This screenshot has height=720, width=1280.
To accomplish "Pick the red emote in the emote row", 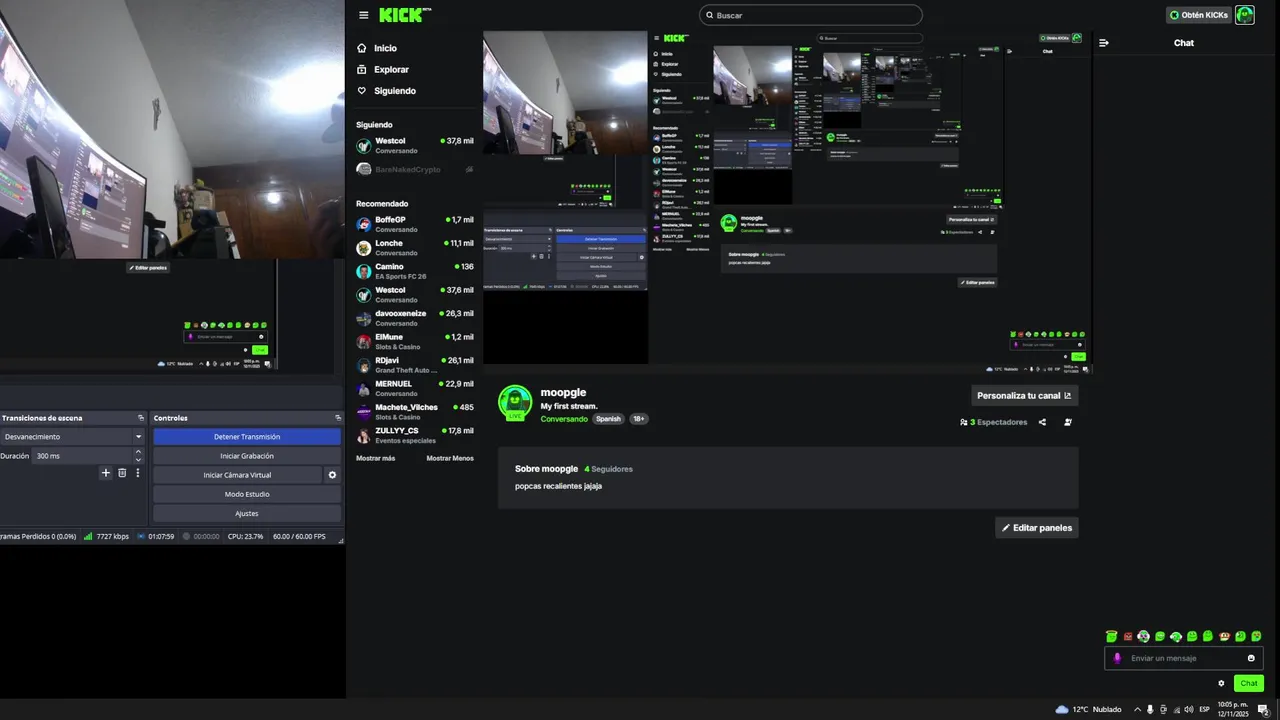I will tap(1128, 636).
